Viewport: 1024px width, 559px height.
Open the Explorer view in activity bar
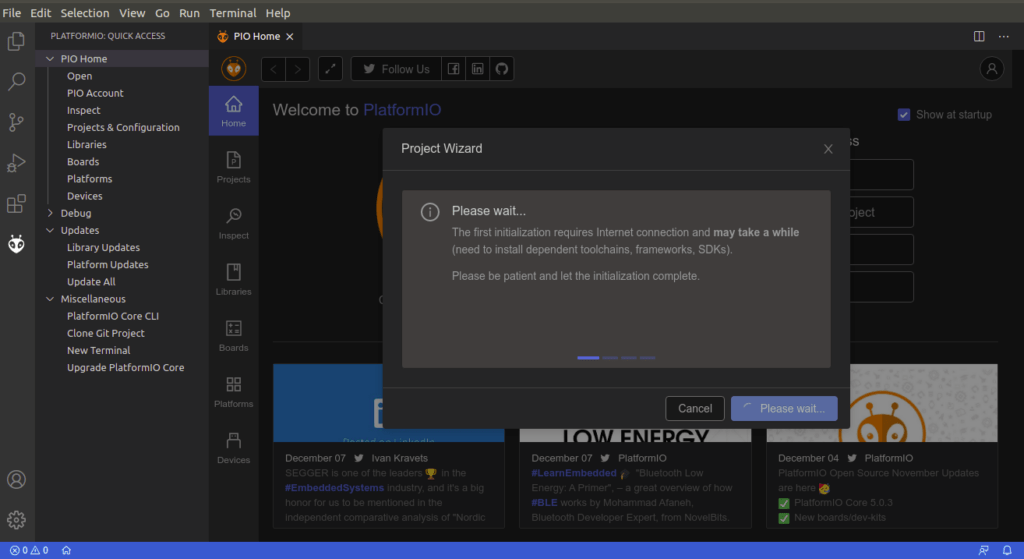tap(16, 41)
